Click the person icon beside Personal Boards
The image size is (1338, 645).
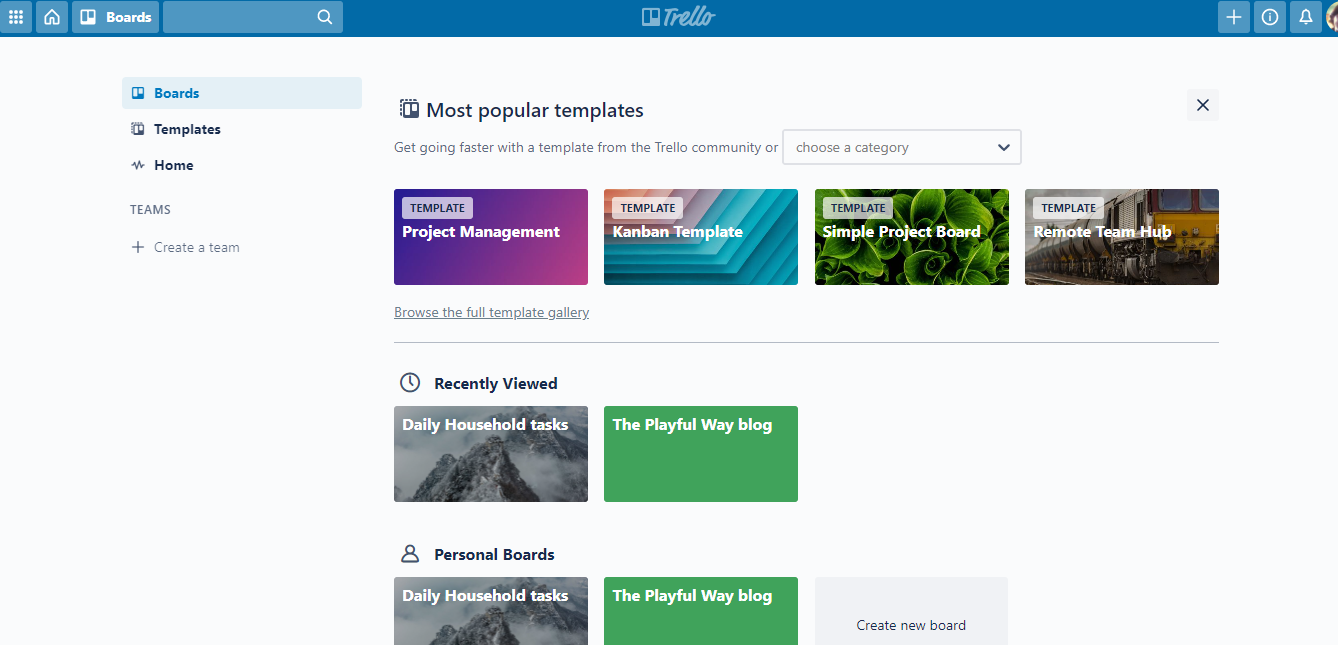tap(410, 554)
